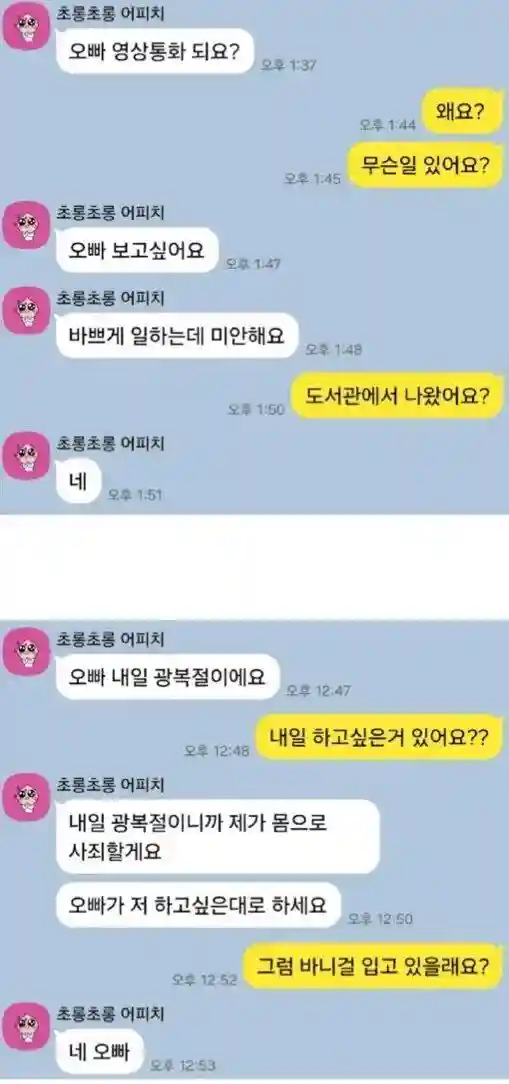This screenshot has width=509, height=1084.
Task: Tap the last white bubble '네 오빠'
Action: point(100,1052)
